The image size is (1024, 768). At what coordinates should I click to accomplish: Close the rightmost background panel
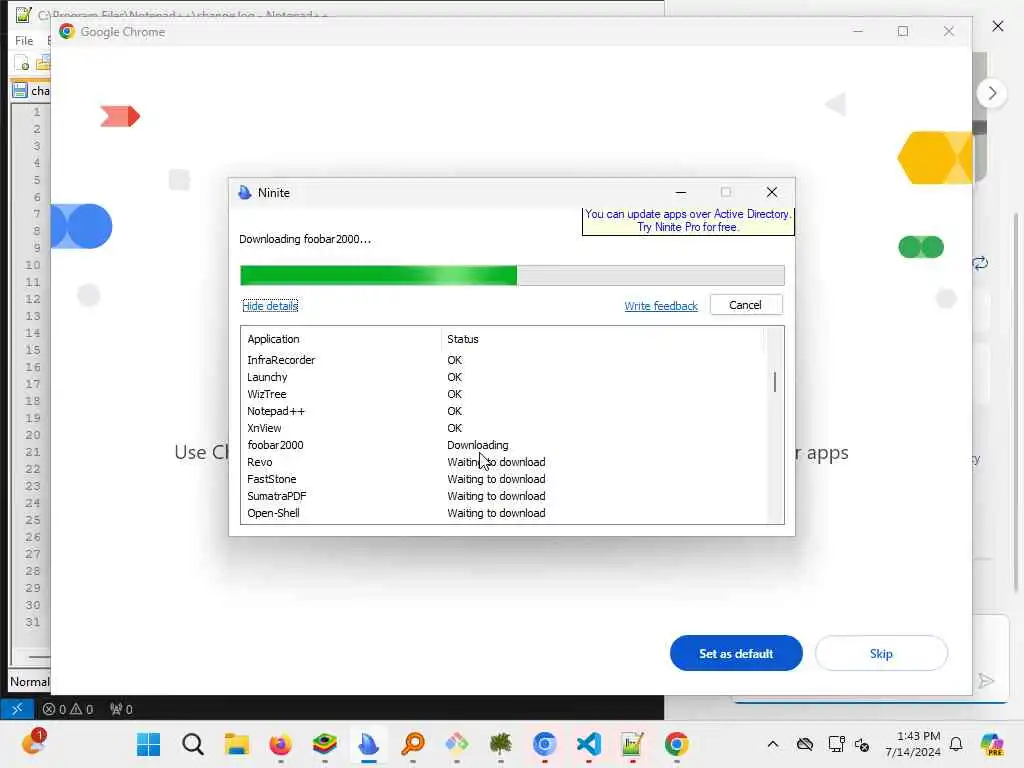point(998,26)
